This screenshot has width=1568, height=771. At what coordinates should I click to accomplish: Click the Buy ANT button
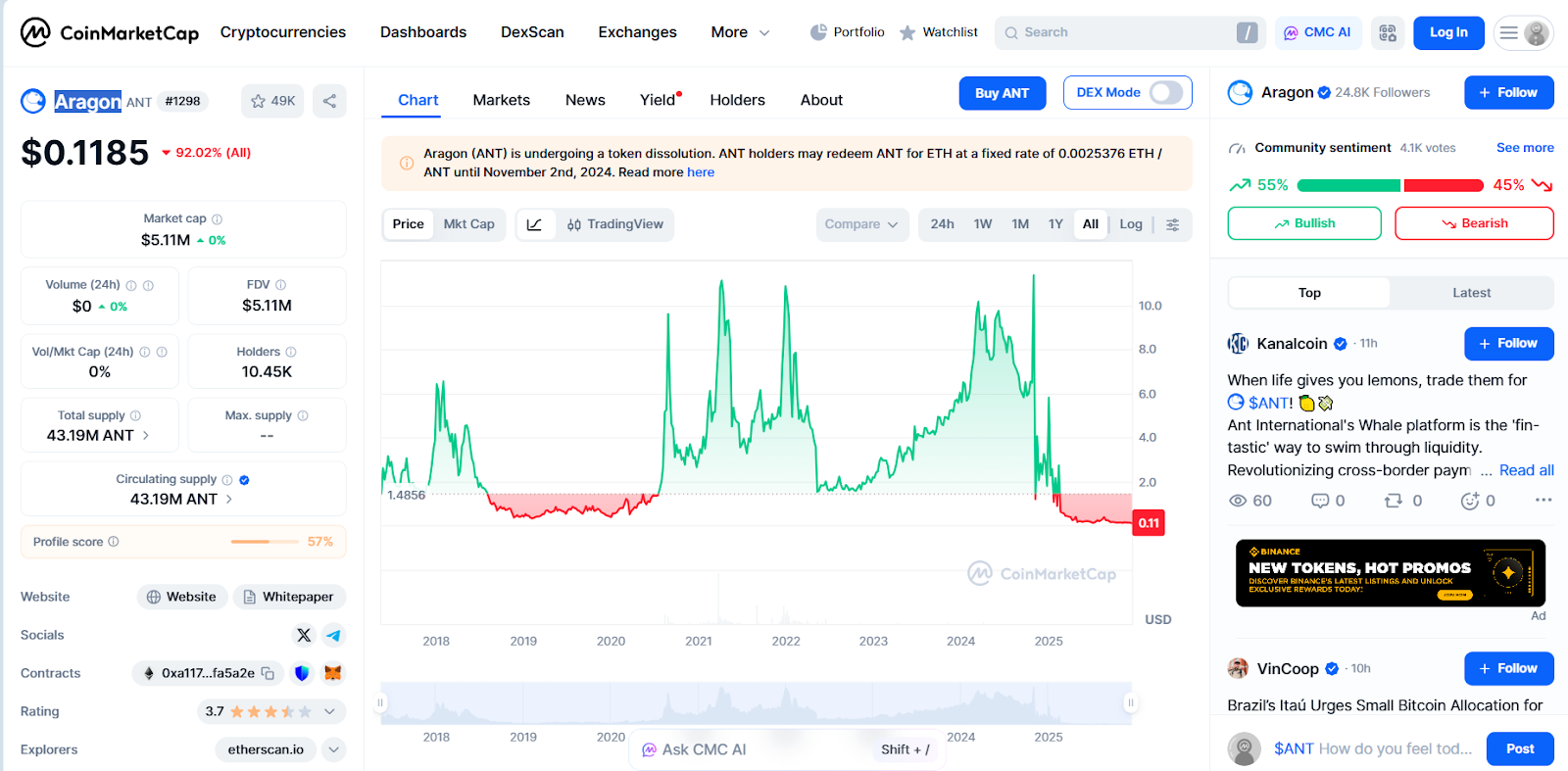point(1002,93)
